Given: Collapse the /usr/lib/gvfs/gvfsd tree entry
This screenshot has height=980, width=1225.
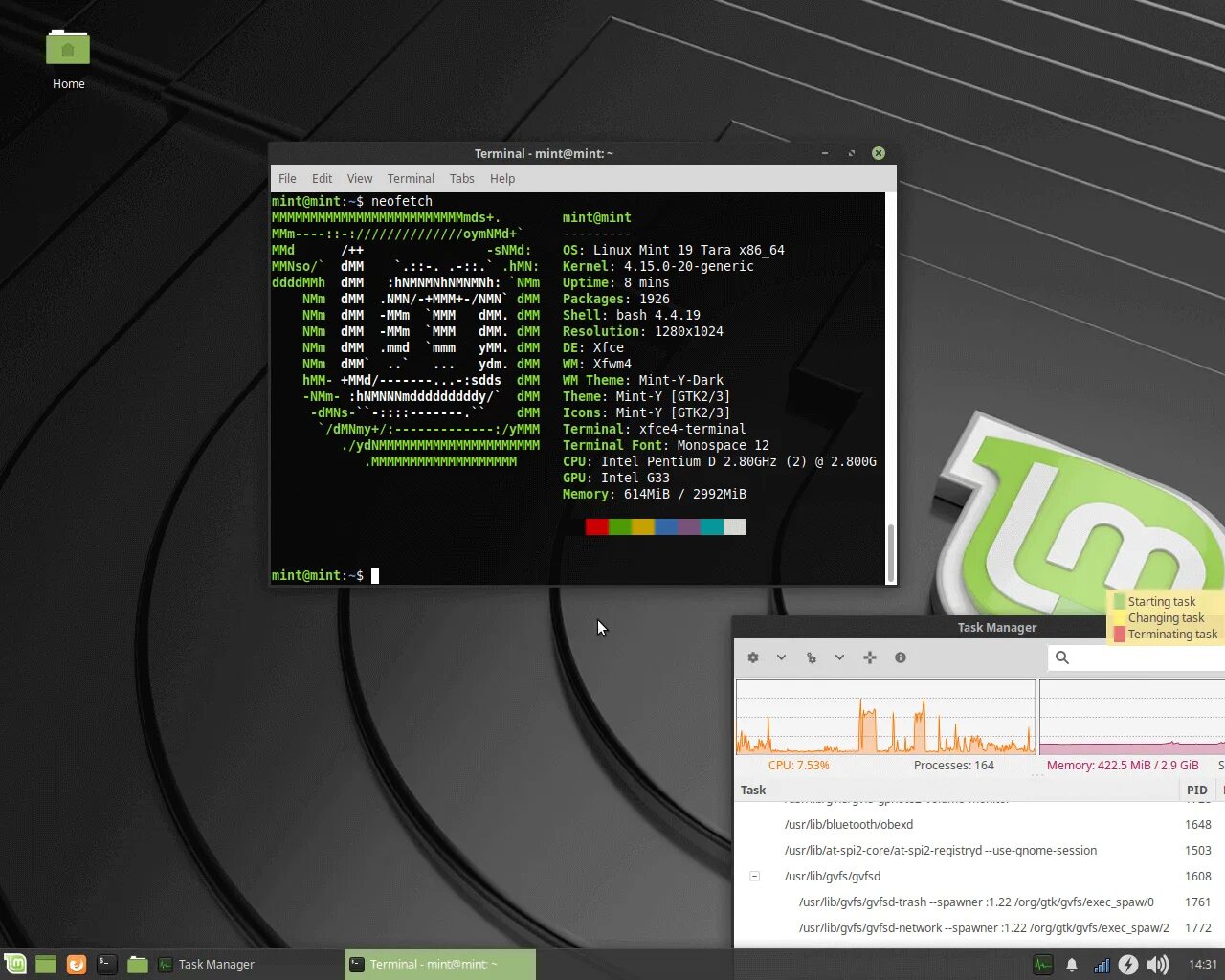Looking at the screenshot, I should point(754,876).
